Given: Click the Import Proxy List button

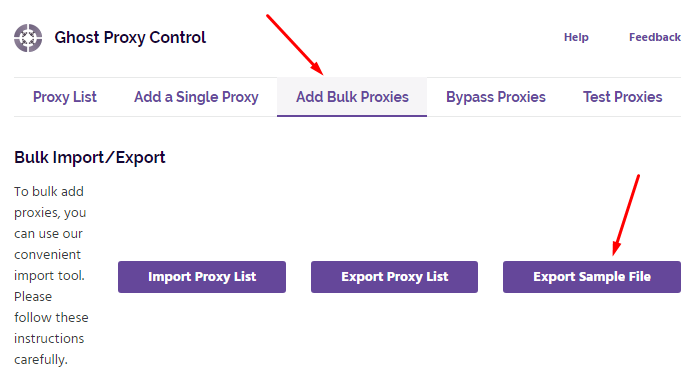Looking at the screenshot, I should coord(202,277).
